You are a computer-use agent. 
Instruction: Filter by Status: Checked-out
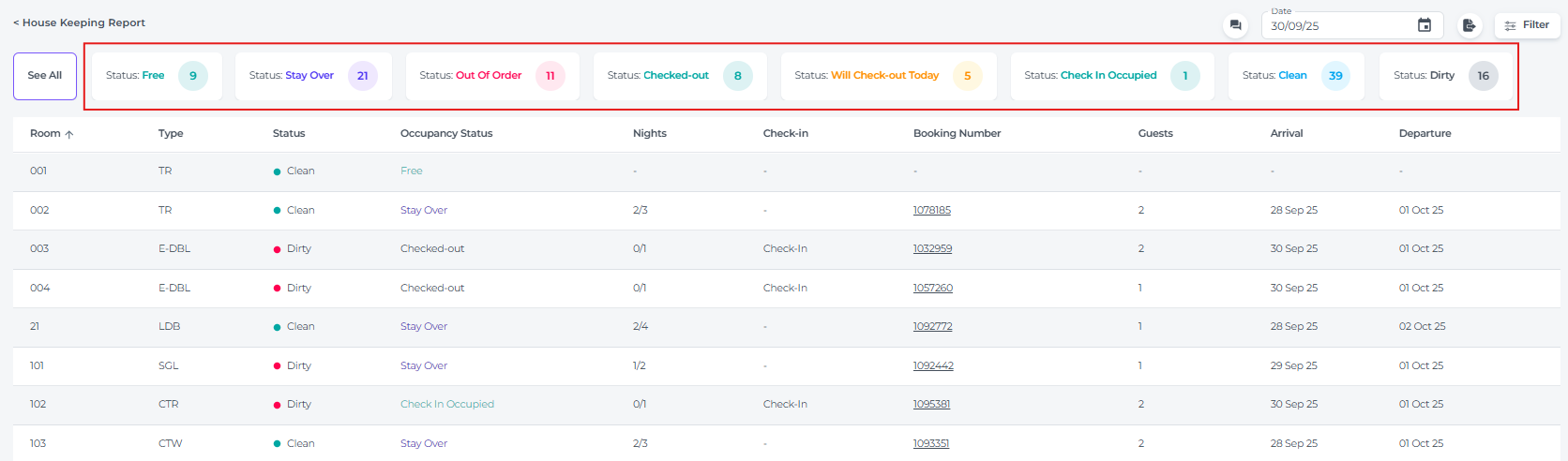(x=658, y=76)
